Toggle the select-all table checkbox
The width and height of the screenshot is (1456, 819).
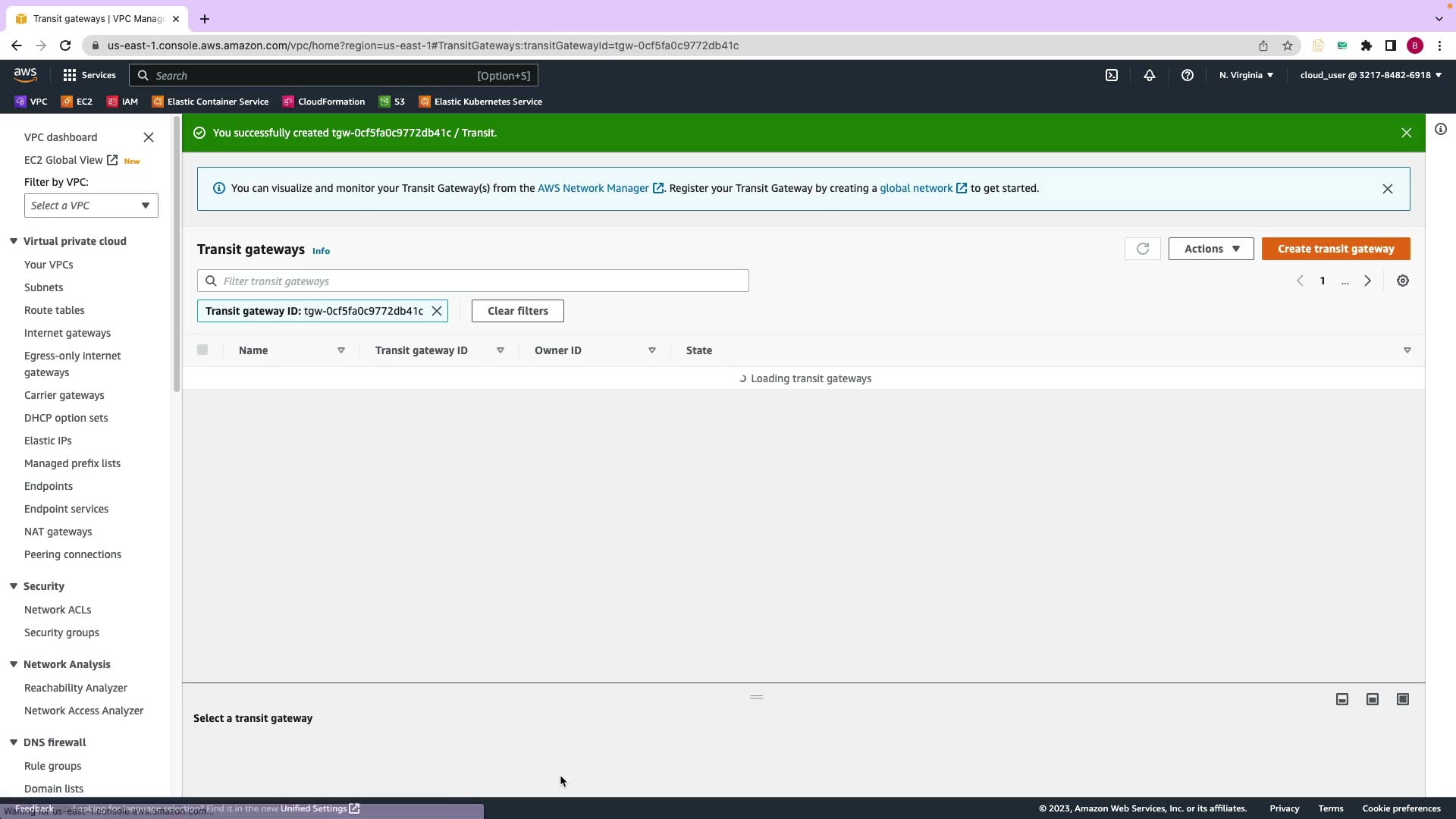pyautogui.click(x=202, y=350)
